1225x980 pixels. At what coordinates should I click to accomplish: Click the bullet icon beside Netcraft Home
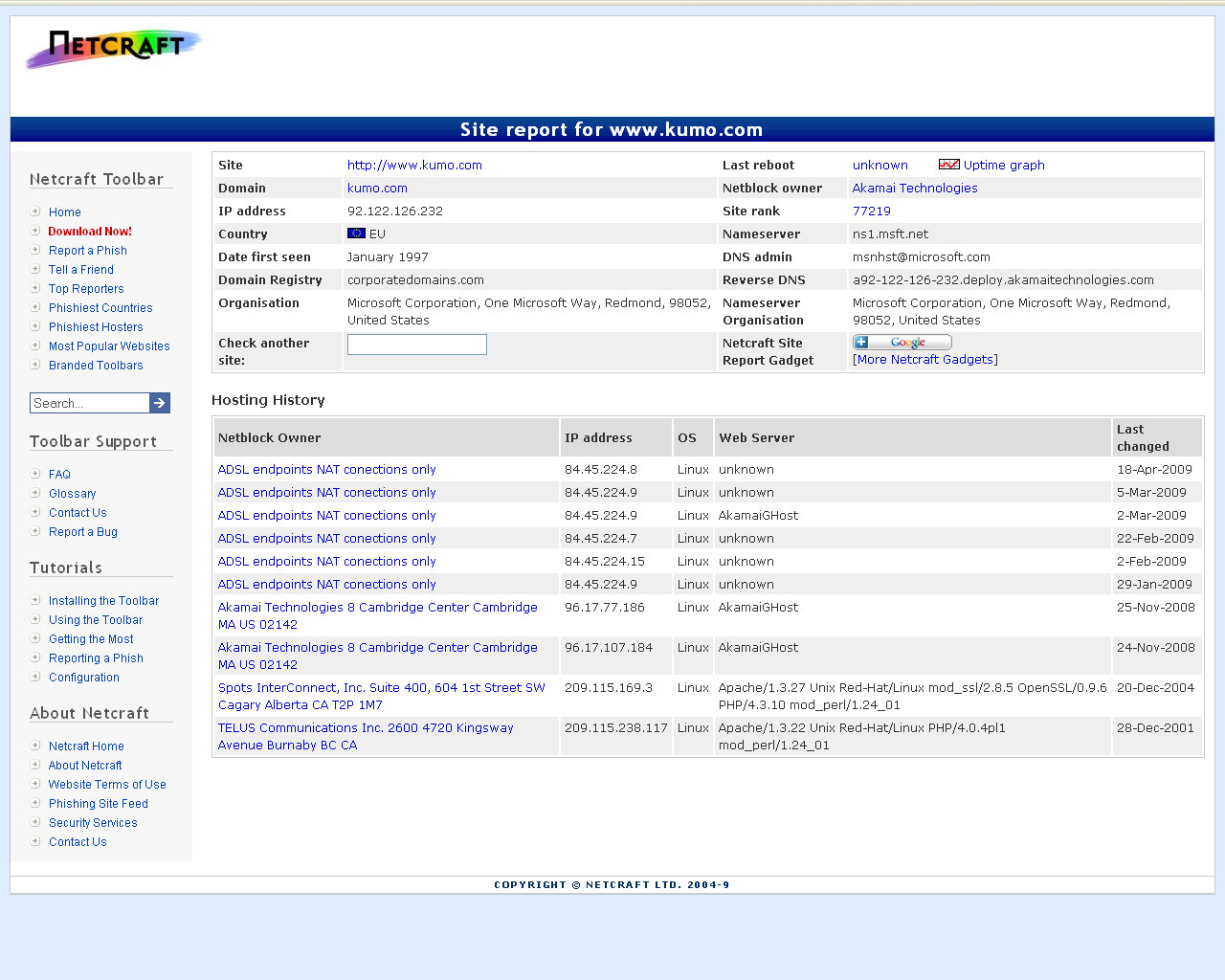click(x=35, y=746)
